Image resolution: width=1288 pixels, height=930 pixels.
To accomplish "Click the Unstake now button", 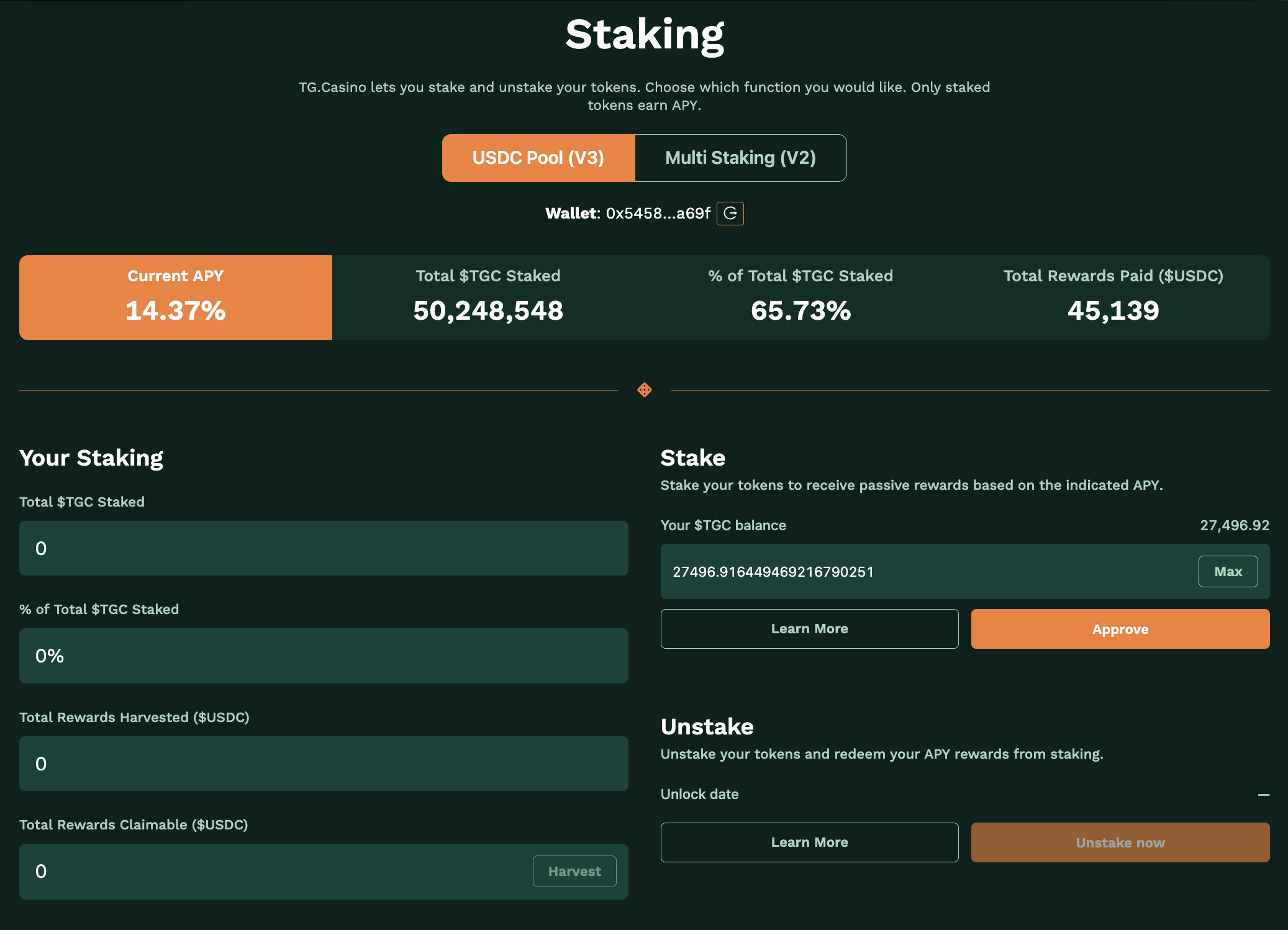I will pyautogui.click(x=1120, y=842).
